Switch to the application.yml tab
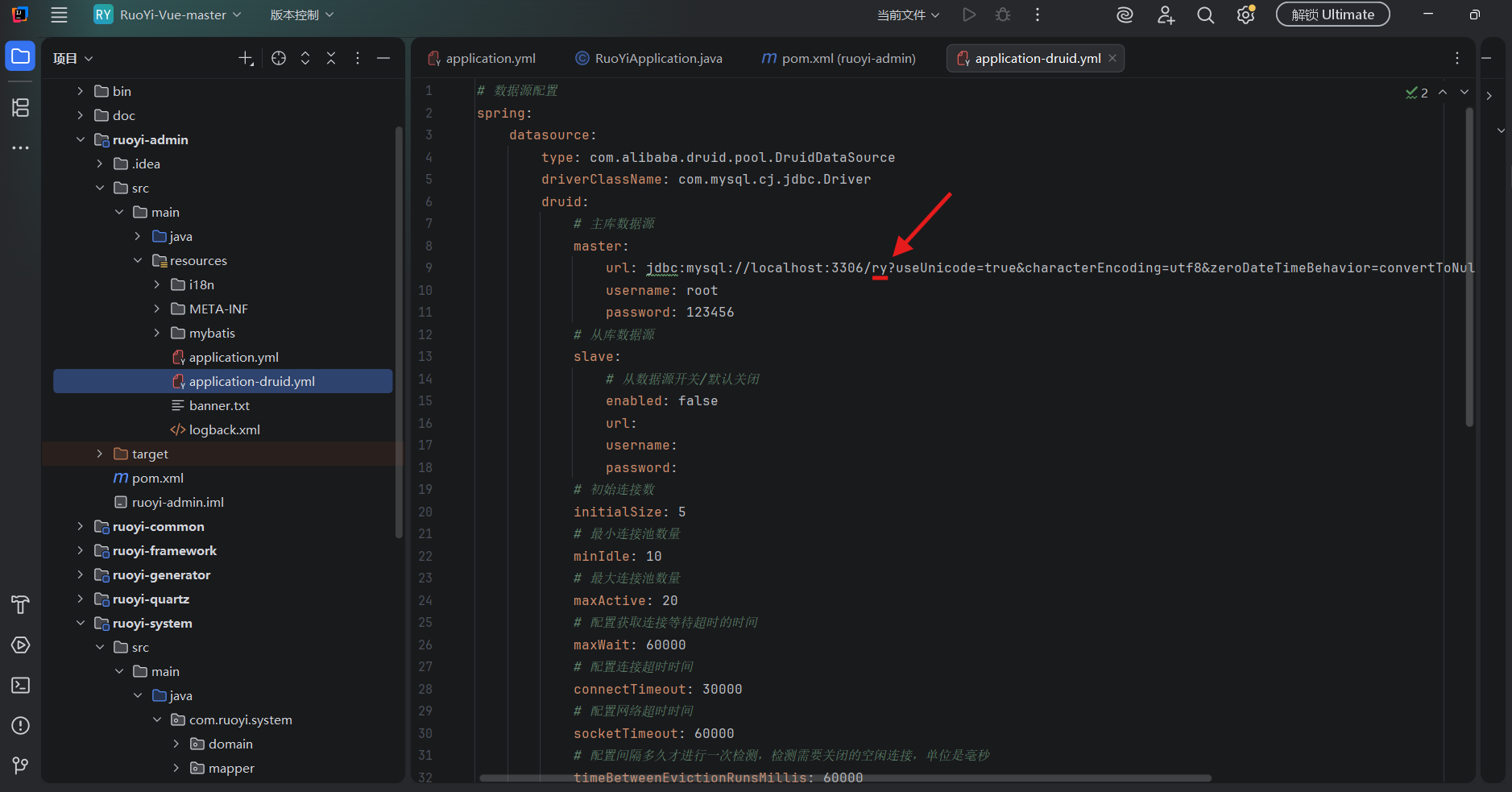1512x792 pixels. click(x=482, y=58)
